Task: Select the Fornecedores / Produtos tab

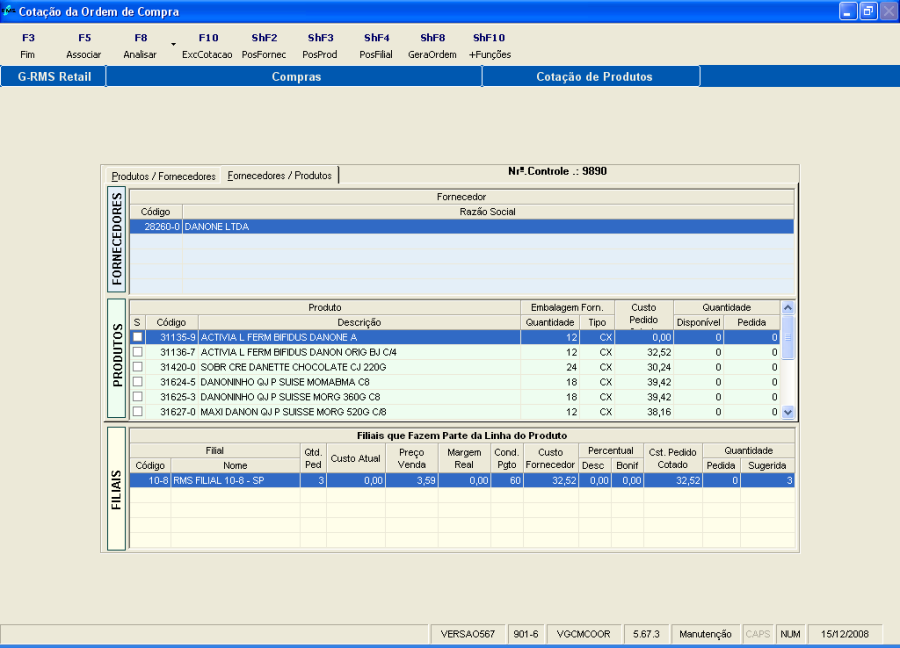Action: tap(280, 175)
